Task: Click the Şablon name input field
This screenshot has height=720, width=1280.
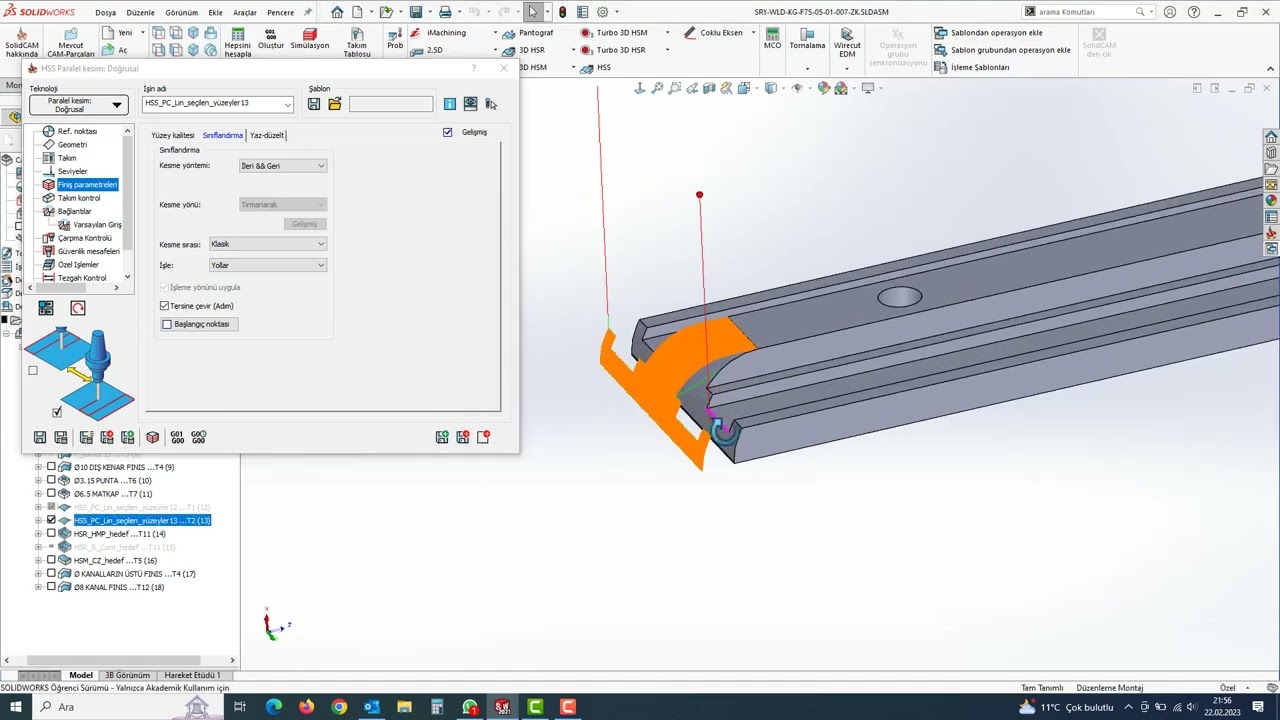Action: coord(391,104)
